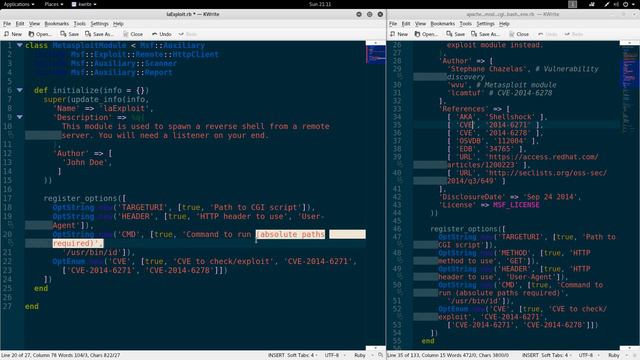Click the network icon in top panel
Image resolution: width=640 pixels, height=360 pixels.
click(592, 4)
